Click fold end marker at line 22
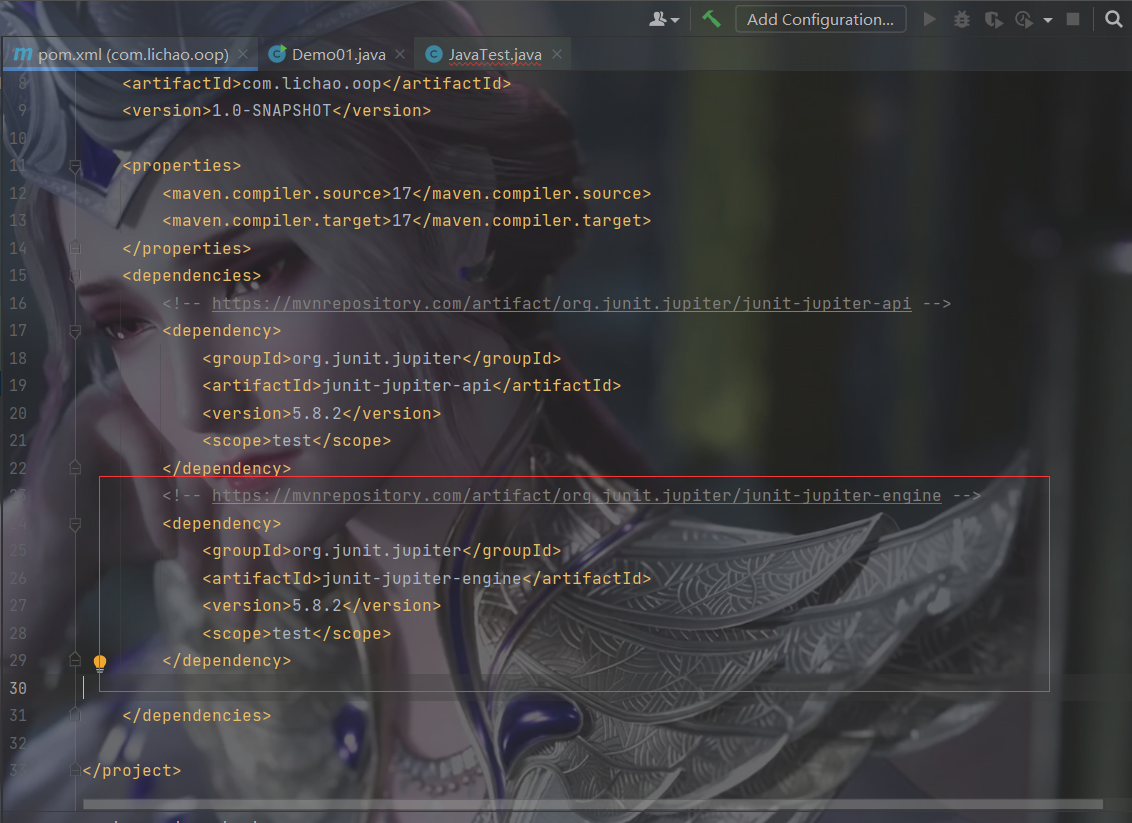This screenshot has width=1132, height=823. (75, 468)
